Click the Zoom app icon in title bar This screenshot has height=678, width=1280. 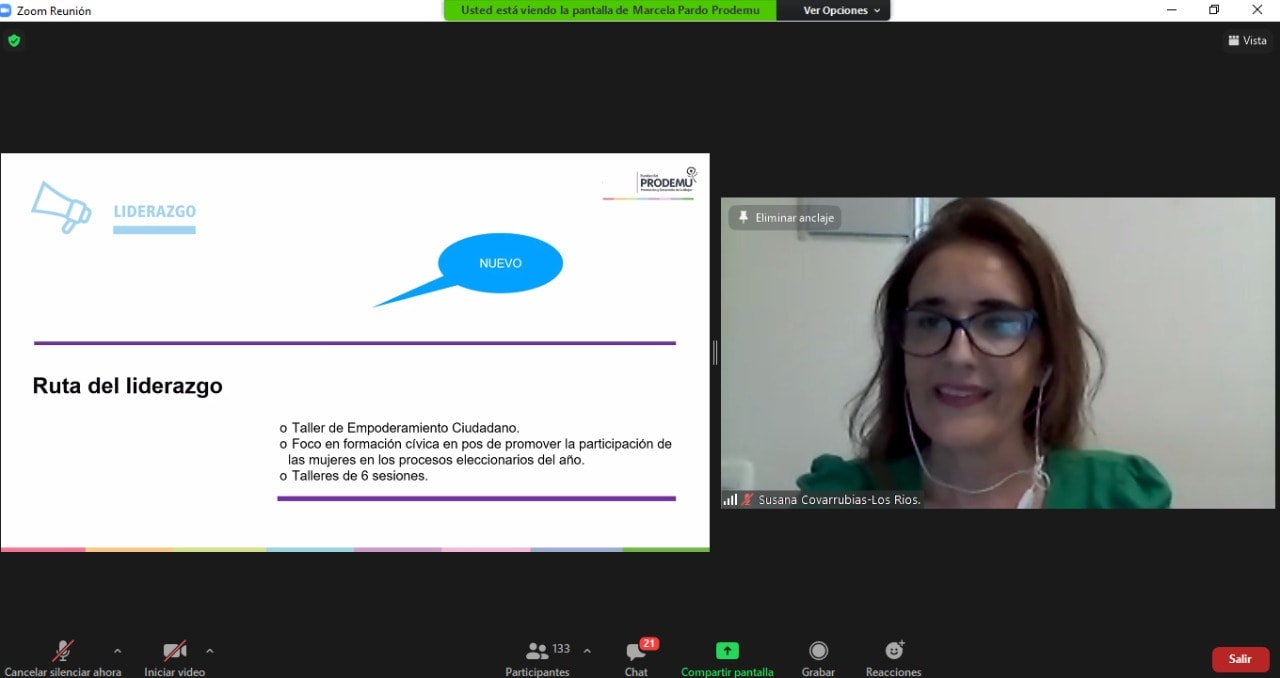[x=6, y=10]
